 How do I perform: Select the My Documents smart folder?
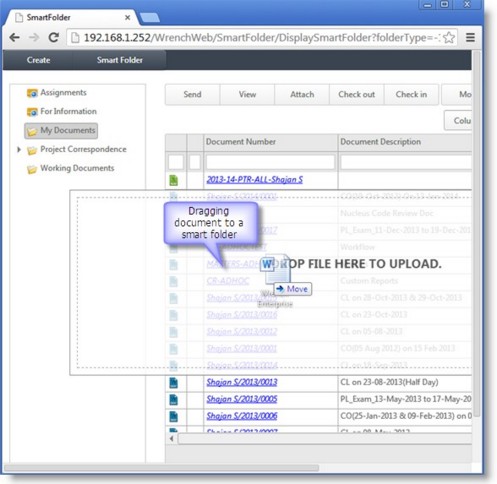(x=61, y=131)
